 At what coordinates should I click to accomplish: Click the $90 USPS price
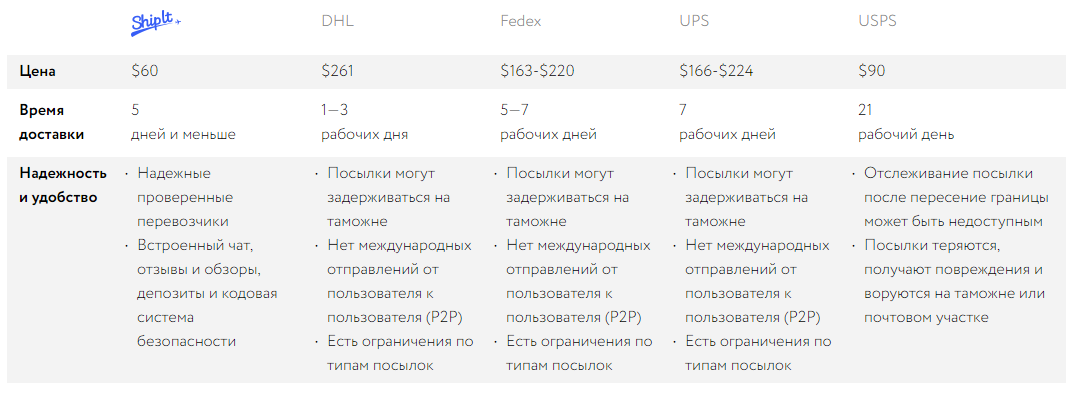pyautogui.click(x=872, y=71)
